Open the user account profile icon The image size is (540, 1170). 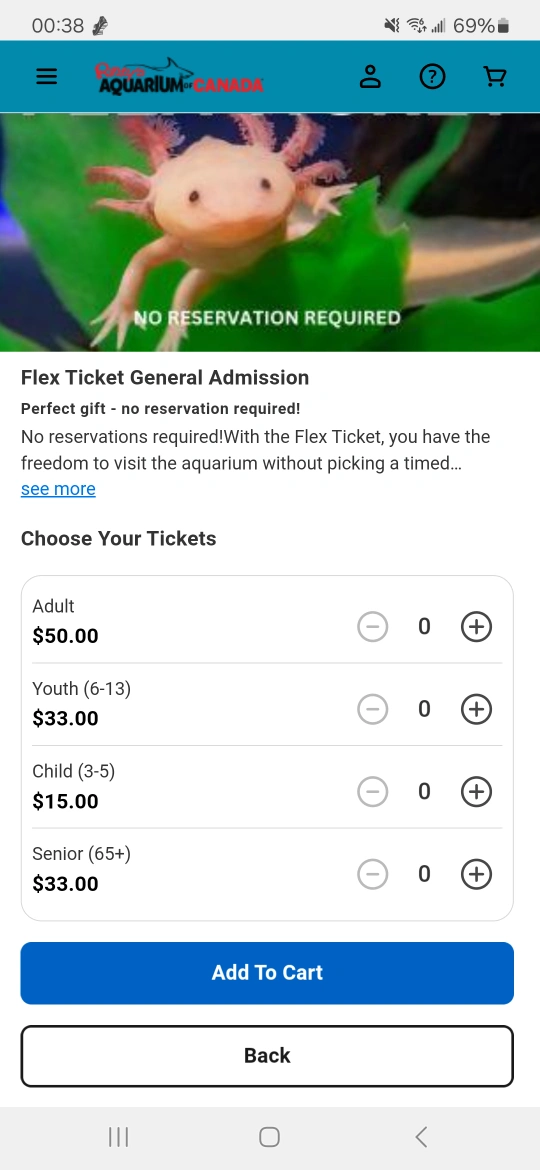pos(371,77)
